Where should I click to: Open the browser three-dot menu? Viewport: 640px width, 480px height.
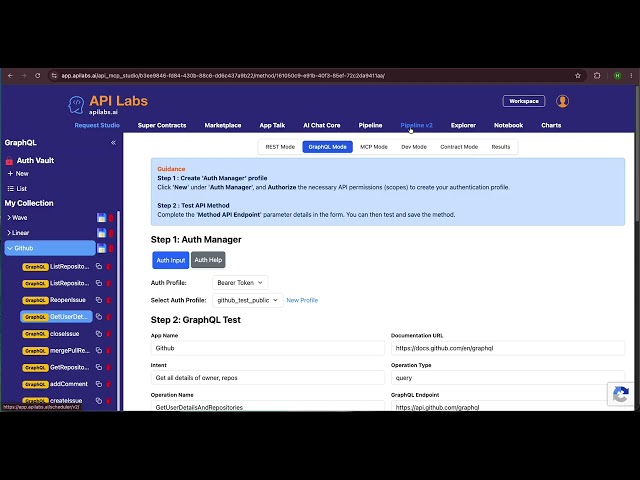click(x=631, y=76)
